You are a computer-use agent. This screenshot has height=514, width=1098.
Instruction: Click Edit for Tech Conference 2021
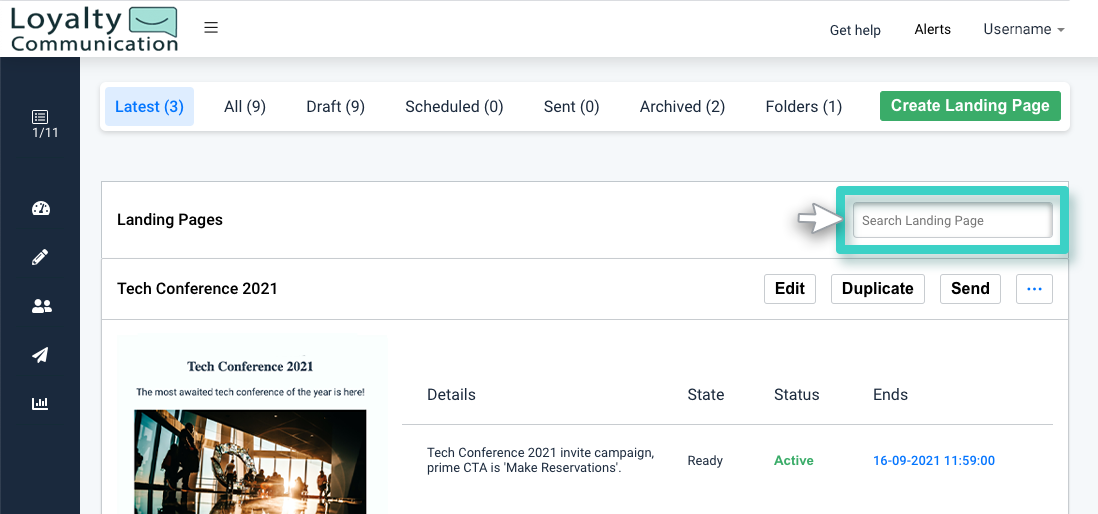point(790,289)
